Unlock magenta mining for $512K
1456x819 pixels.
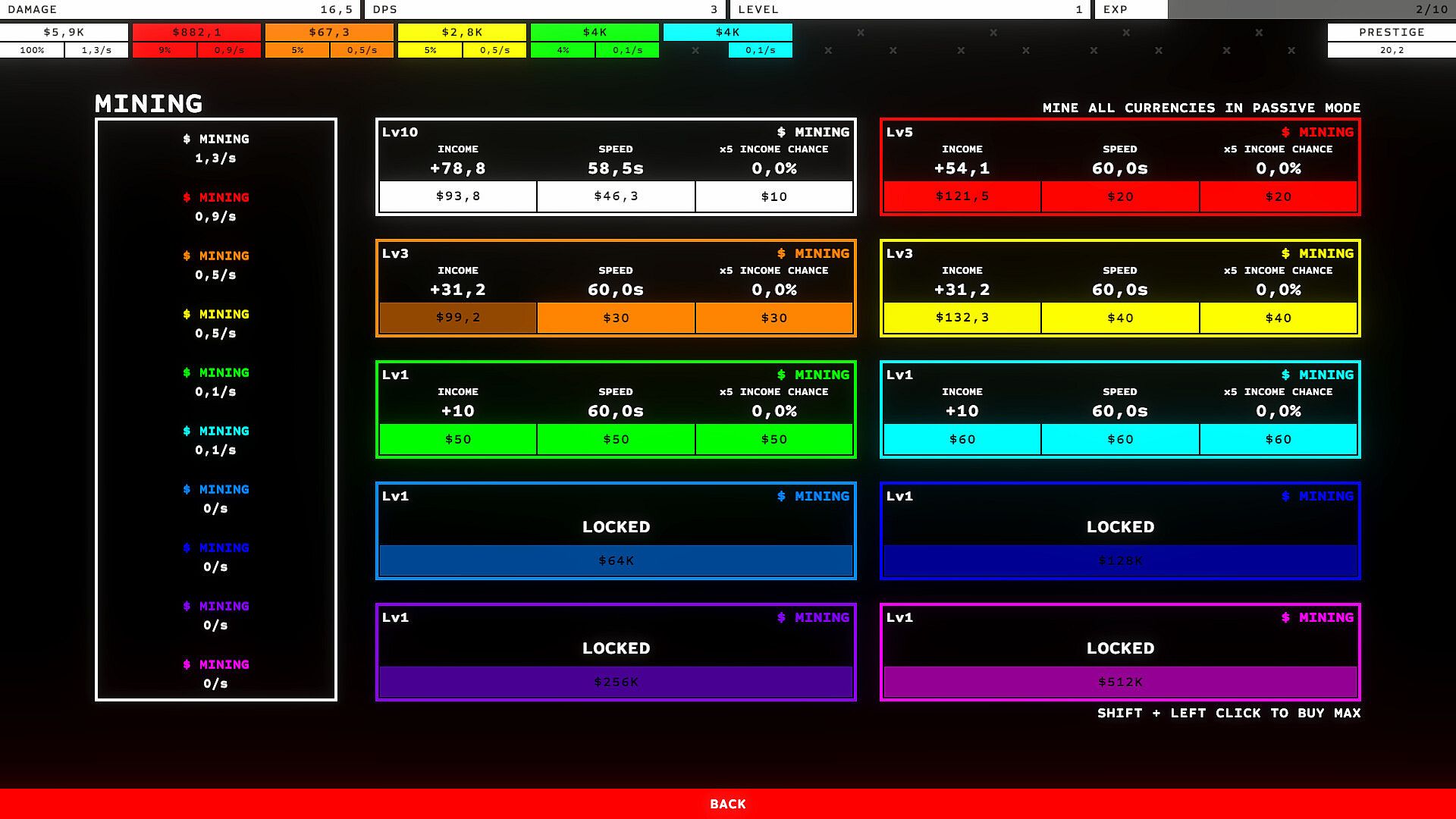point(1120,682)
